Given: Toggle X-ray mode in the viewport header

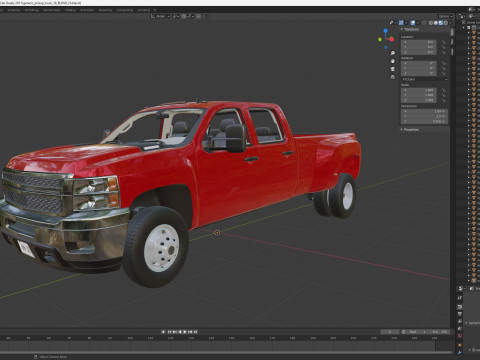Looking at the screenshot, I should pos(424,23).
